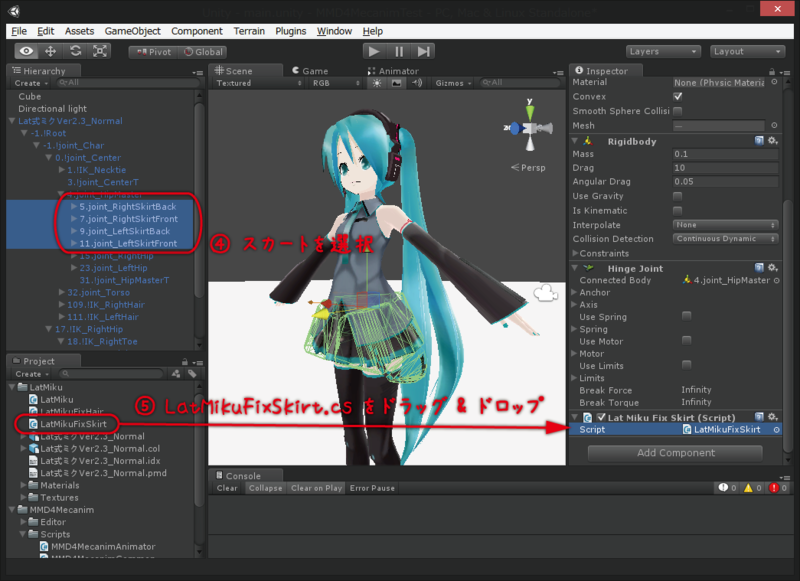
Task: Open the Interpolate dropdown
Action: coord(726,225)
